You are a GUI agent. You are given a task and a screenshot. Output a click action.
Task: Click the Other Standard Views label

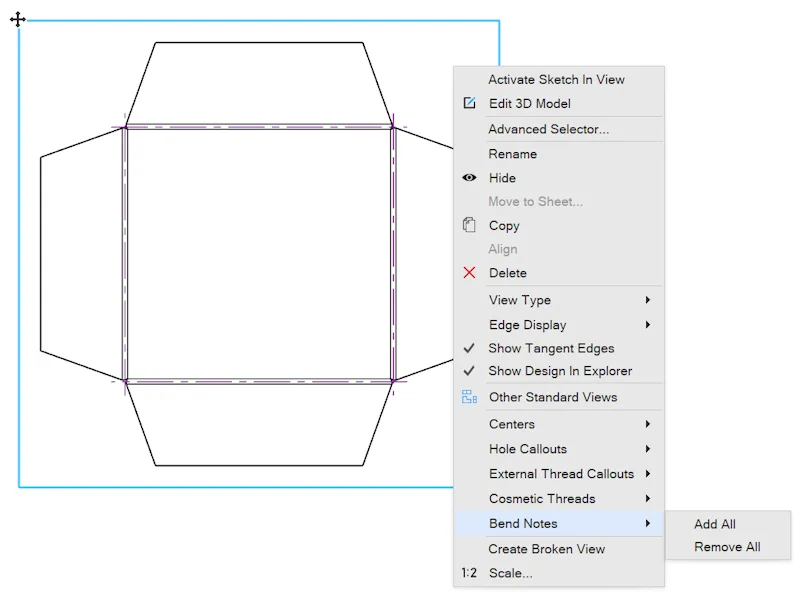(x=553, y=397)
